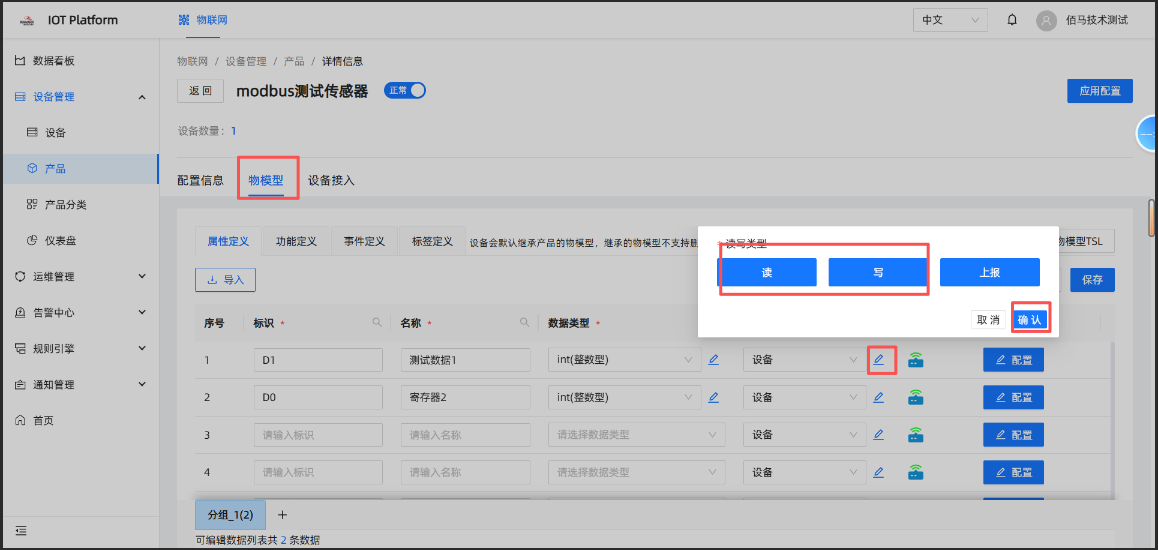Click the 标识 input field in row 3
This screenshot has height=550, width=1158.
318,435
